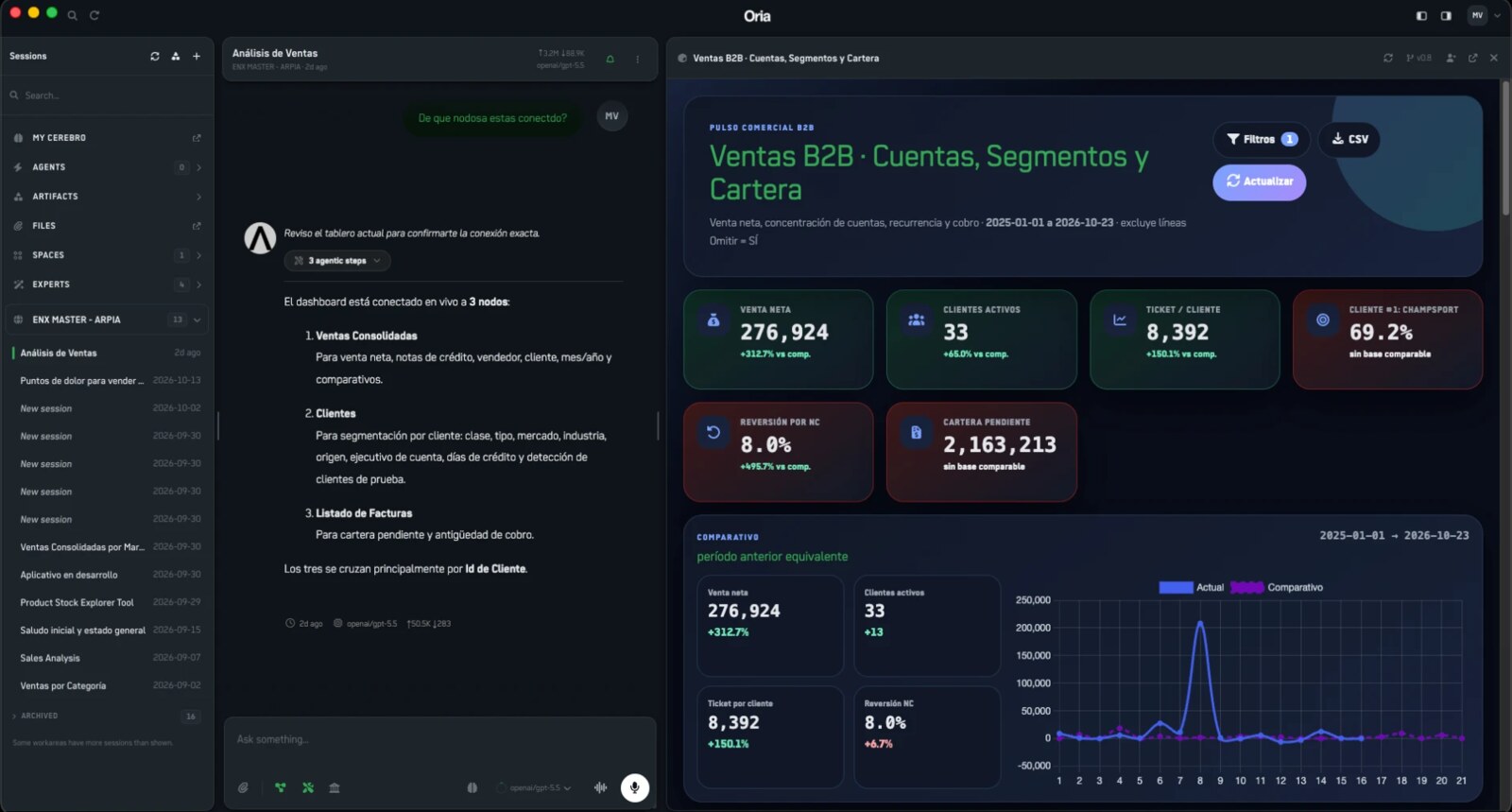1512x812 pixels.
Task: Open artifact in new window icon
Action: pos(1472,58)
